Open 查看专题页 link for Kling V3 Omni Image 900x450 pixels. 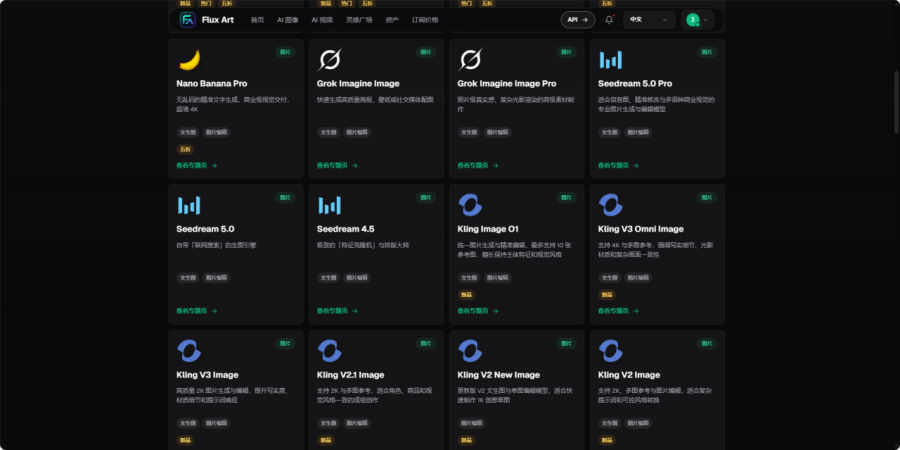coord(619,311)
